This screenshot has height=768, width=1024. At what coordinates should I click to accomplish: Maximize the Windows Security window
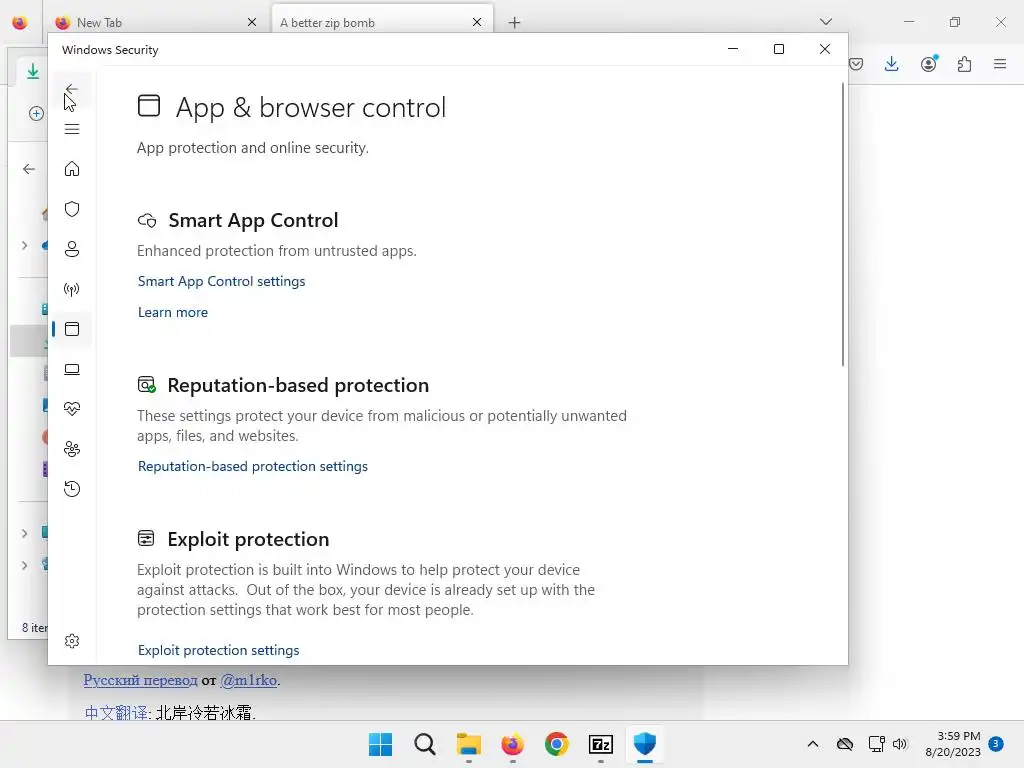tap(778, 49)
